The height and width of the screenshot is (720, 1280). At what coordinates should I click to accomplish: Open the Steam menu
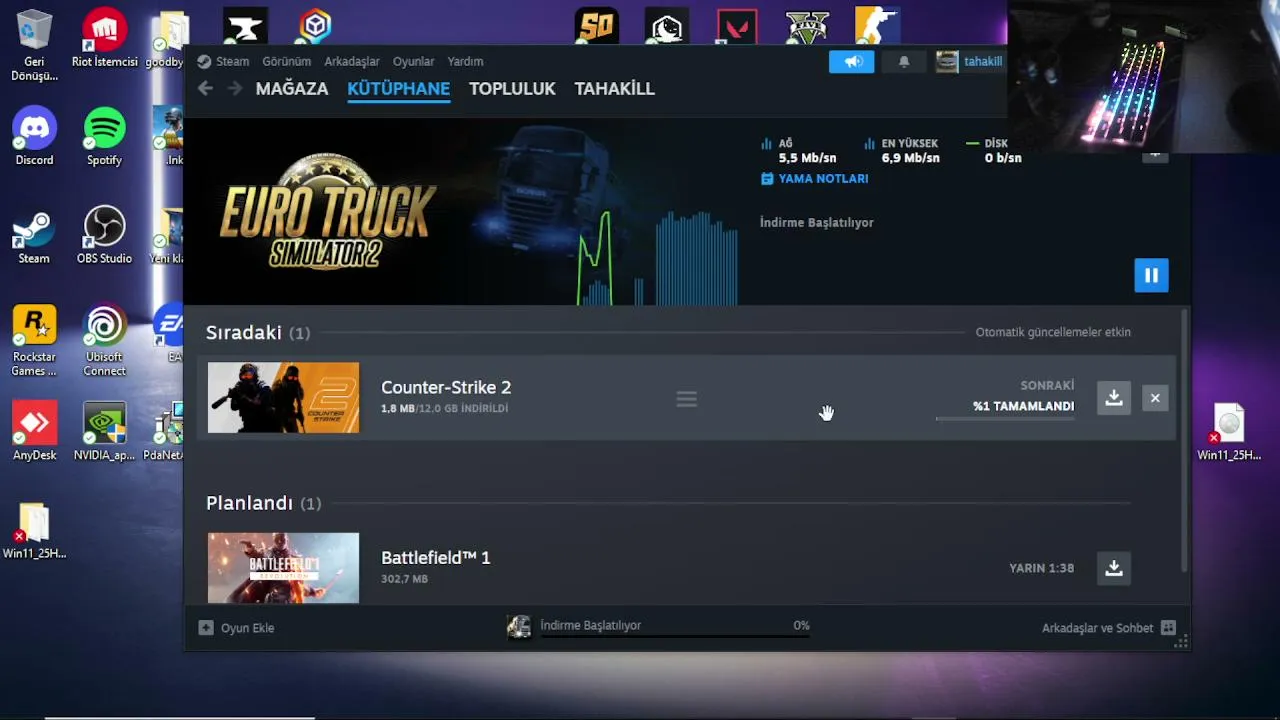pyautogui.click(x=224, y=61)
